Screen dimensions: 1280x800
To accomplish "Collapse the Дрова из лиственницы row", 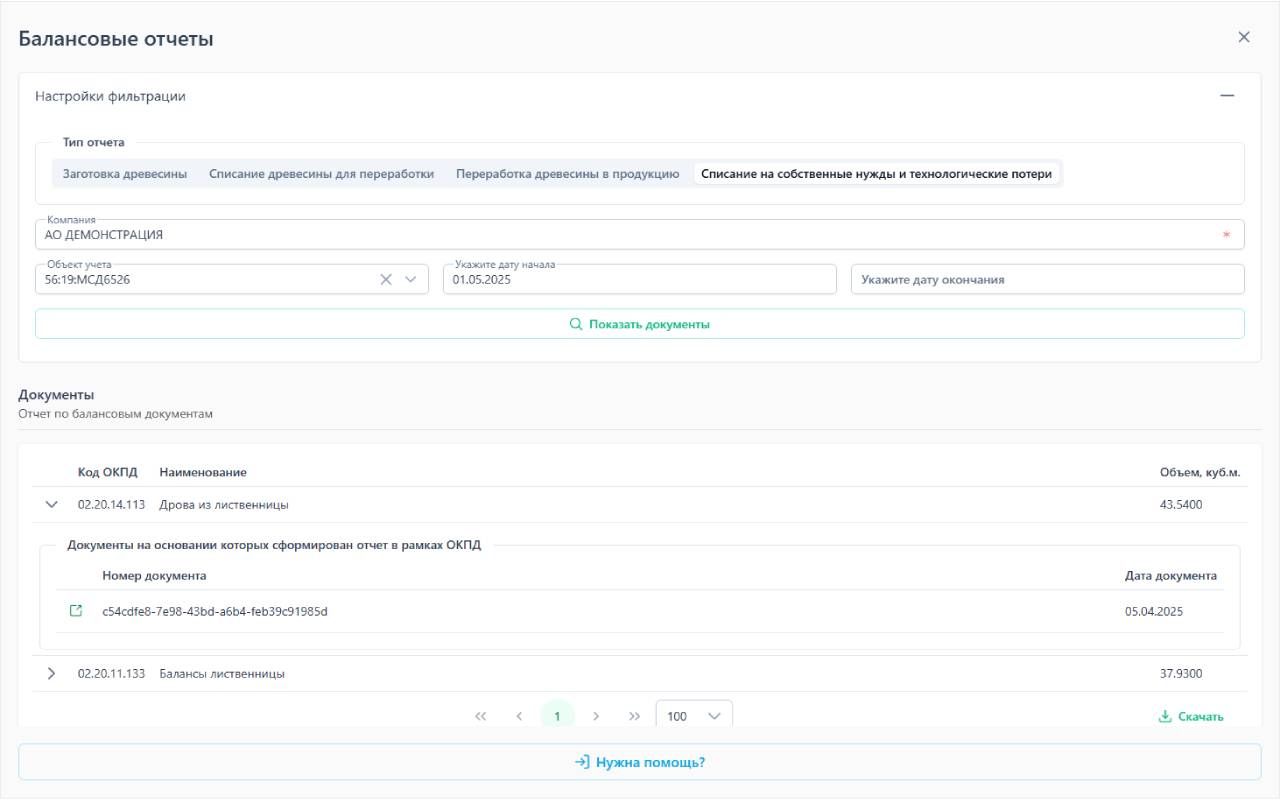I will 52,505.
